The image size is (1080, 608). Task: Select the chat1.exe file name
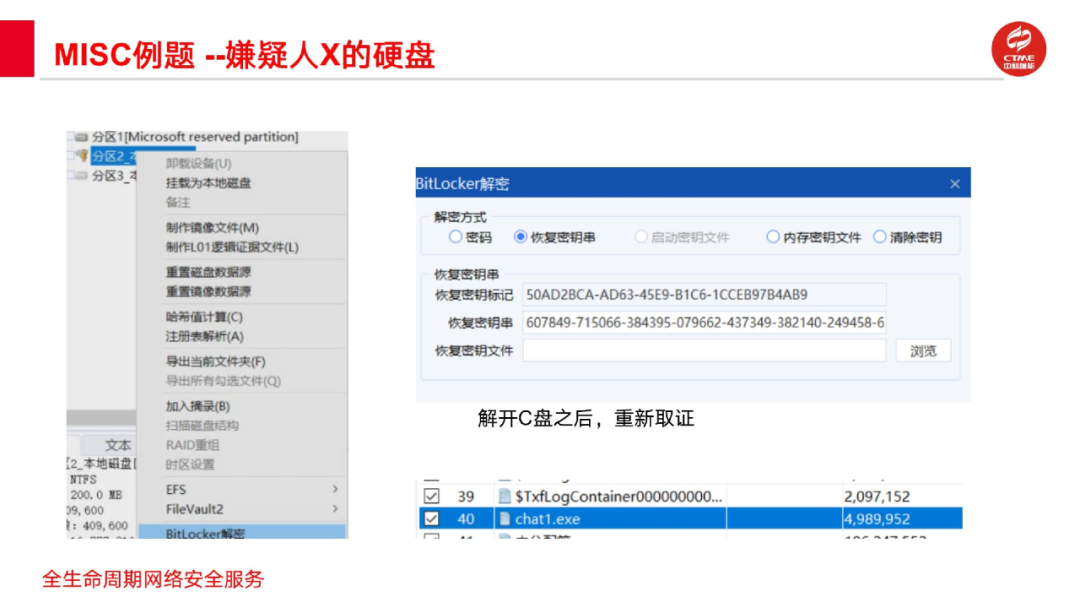548,518
